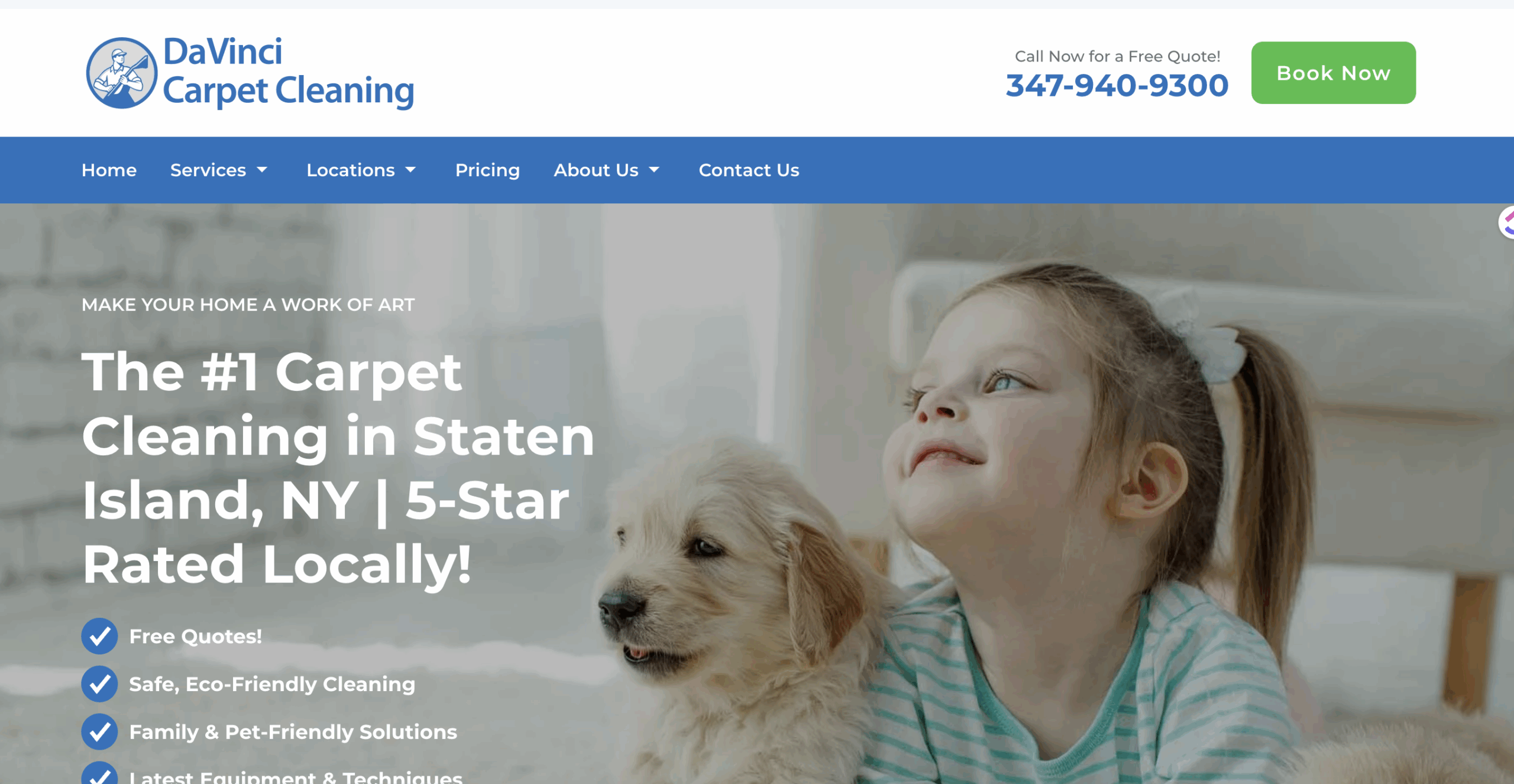Expand the Locations dropdown arrow
This screenshot has width=1514, height=784.
[x=410, y=170]
